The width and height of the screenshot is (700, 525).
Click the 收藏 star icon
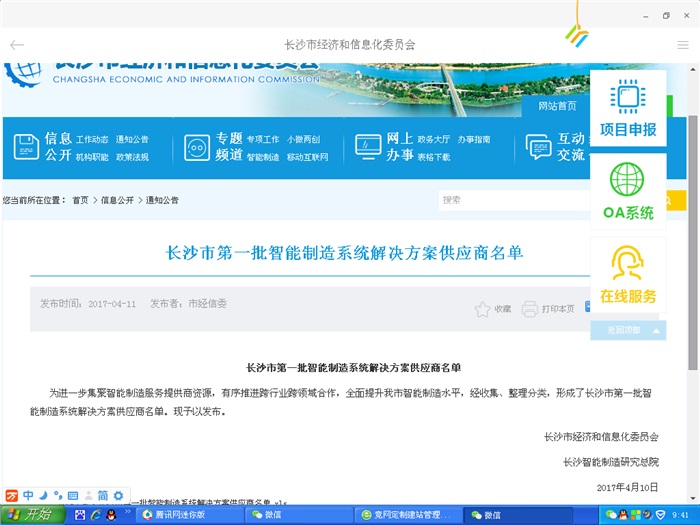[482, 309]
